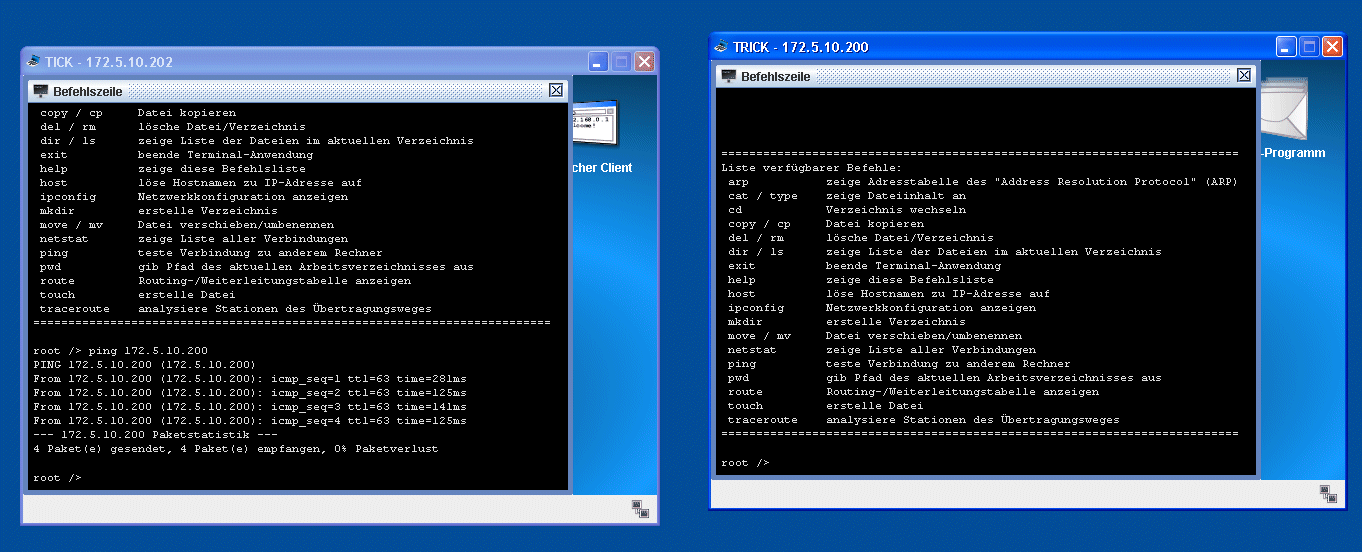Click the 'root />' prompt in TRICK terminal

click(745, 463)
